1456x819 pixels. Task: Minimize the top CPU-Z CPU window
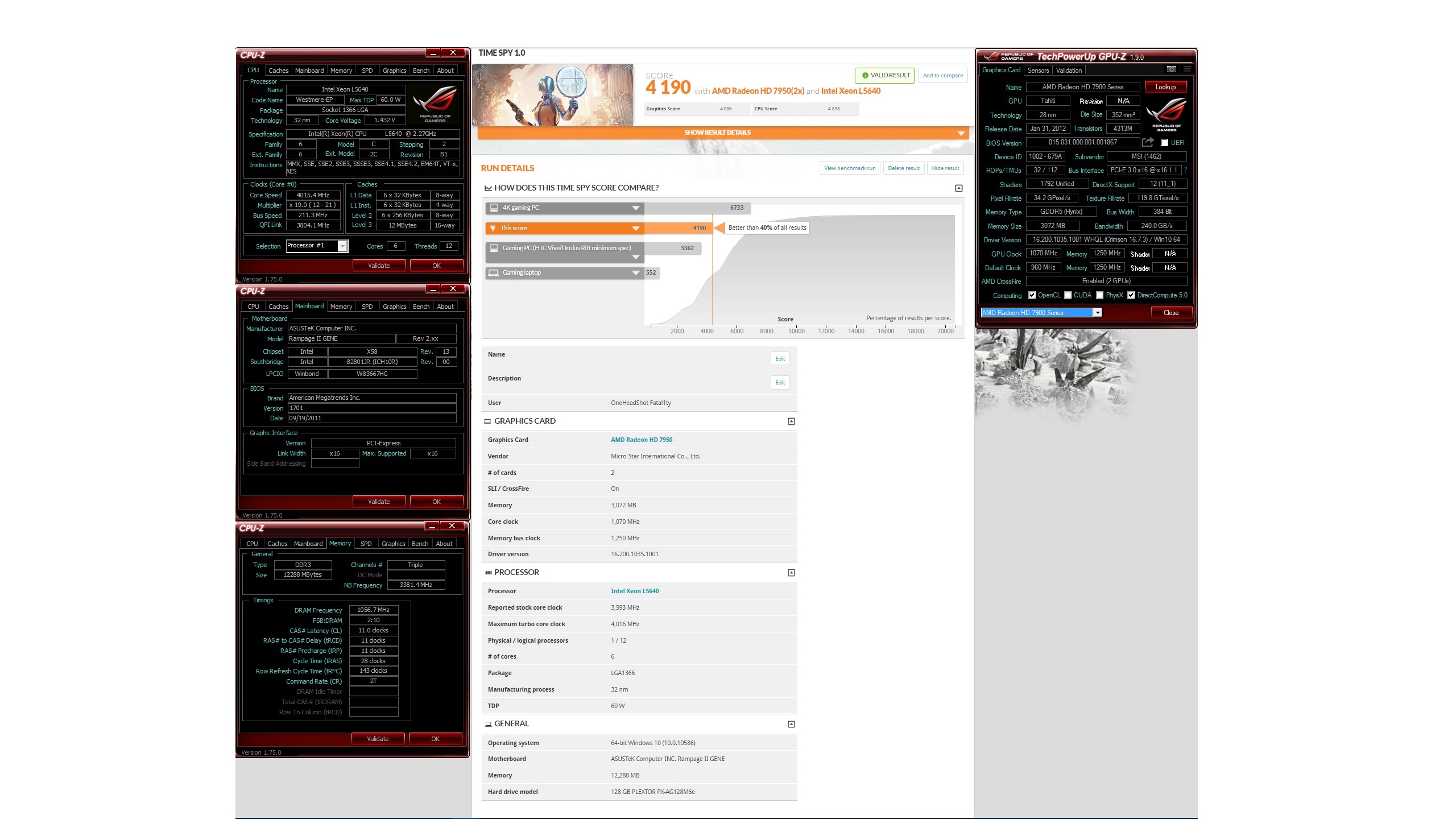point(433,53)
